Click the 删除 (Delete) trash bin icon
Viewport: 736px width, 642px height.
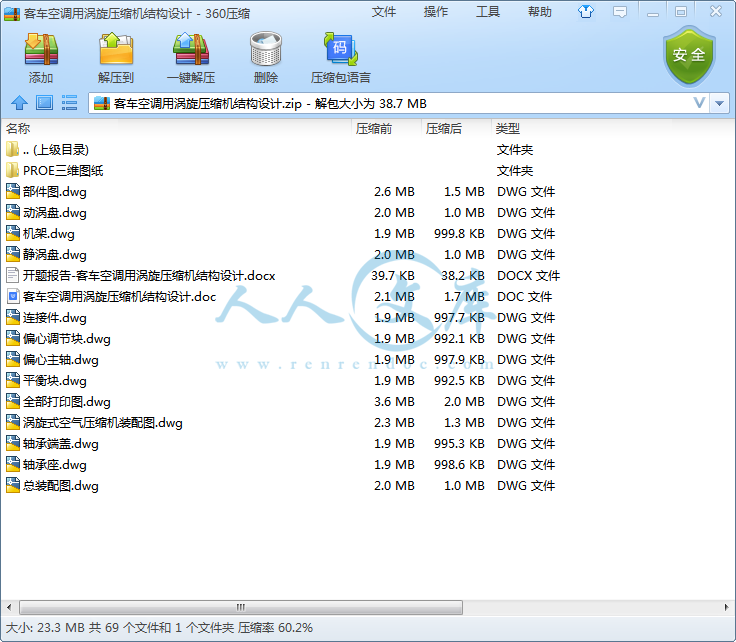266,49
